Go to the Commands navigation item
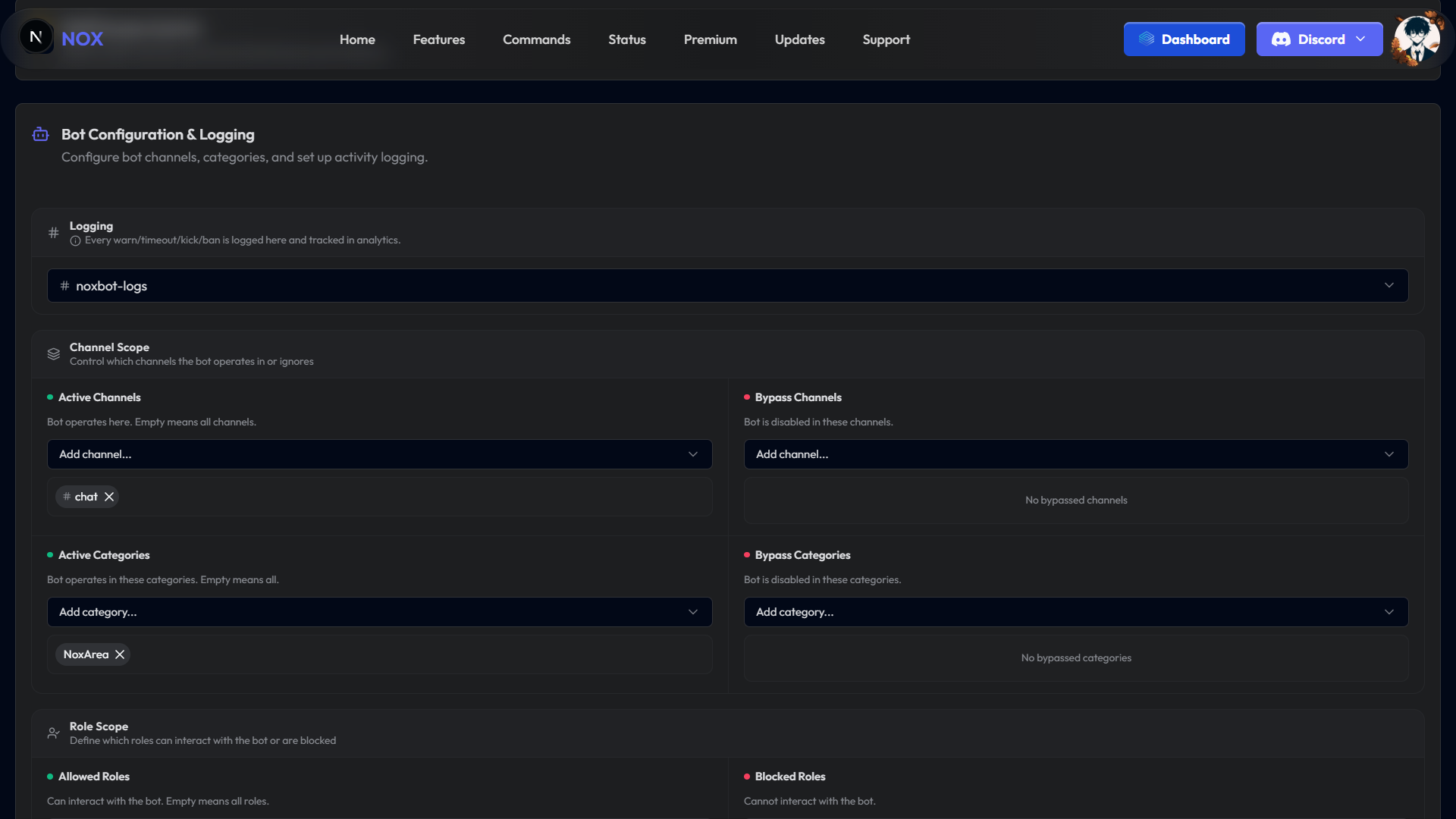 tap(537, 39)
